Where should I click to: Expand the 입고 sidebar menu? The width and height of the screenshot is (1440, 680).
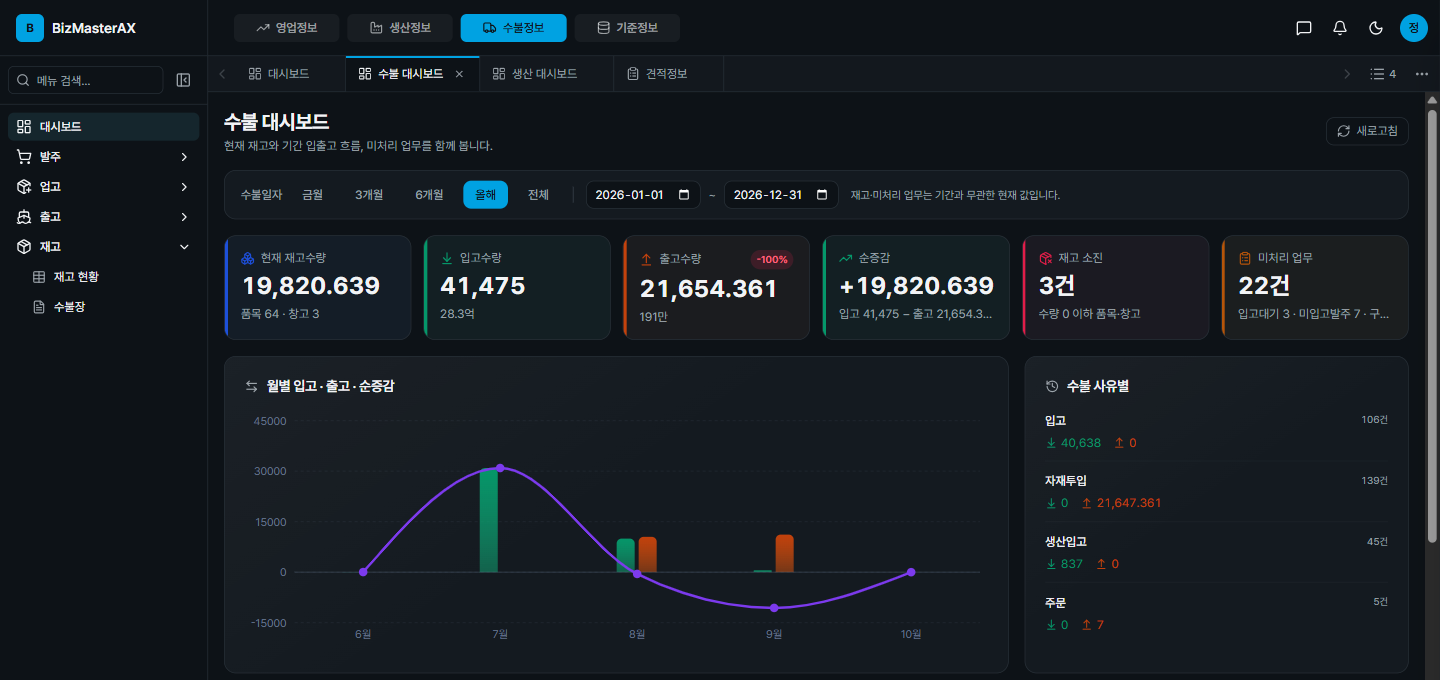pos(104,187)
